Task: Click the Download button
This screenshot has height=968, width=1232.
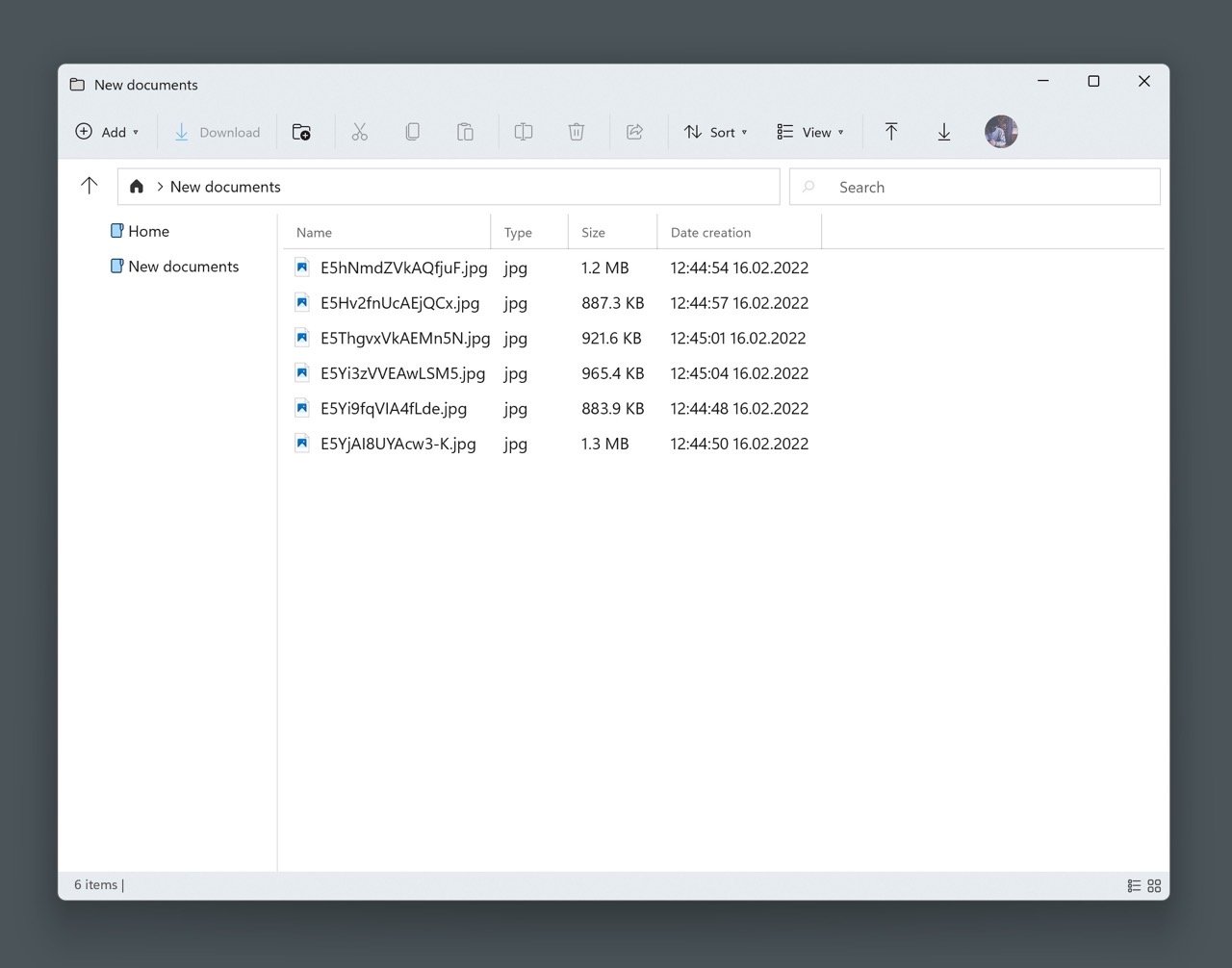Action: pos(217,132)
